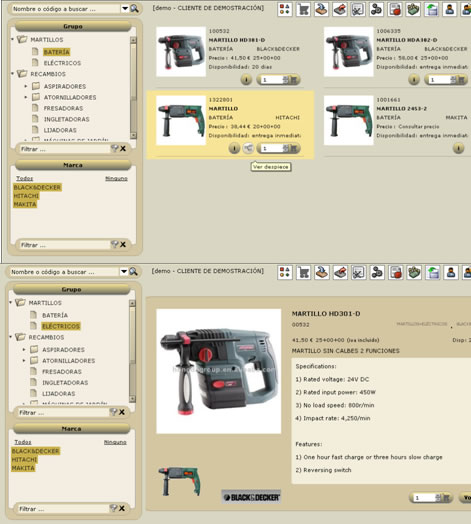The height and width of the screenshot is (524, 471).
Task: Add MARTILLO HD301-D to cart from list
Action: [294, 80]
